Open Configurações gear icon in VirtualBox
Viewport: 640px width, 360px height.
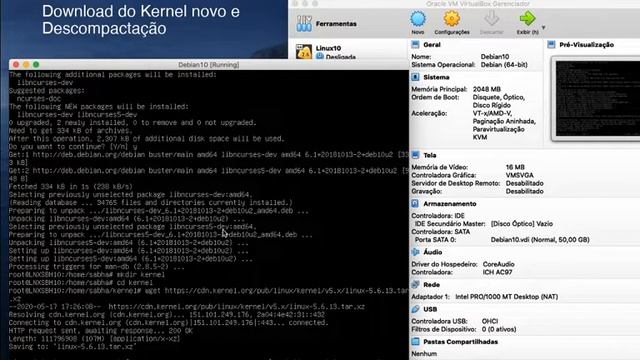pos(452,19)
